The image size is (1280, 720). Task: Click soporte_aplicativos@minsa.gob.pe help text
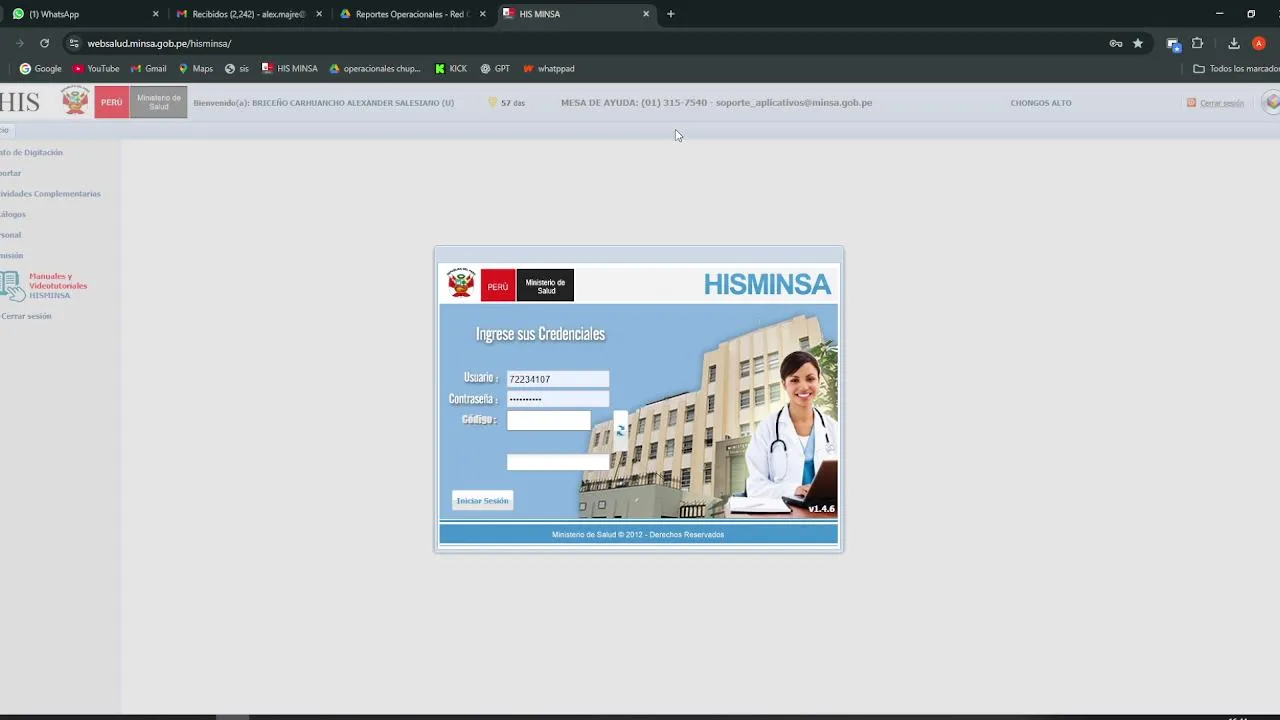point(794,103)
